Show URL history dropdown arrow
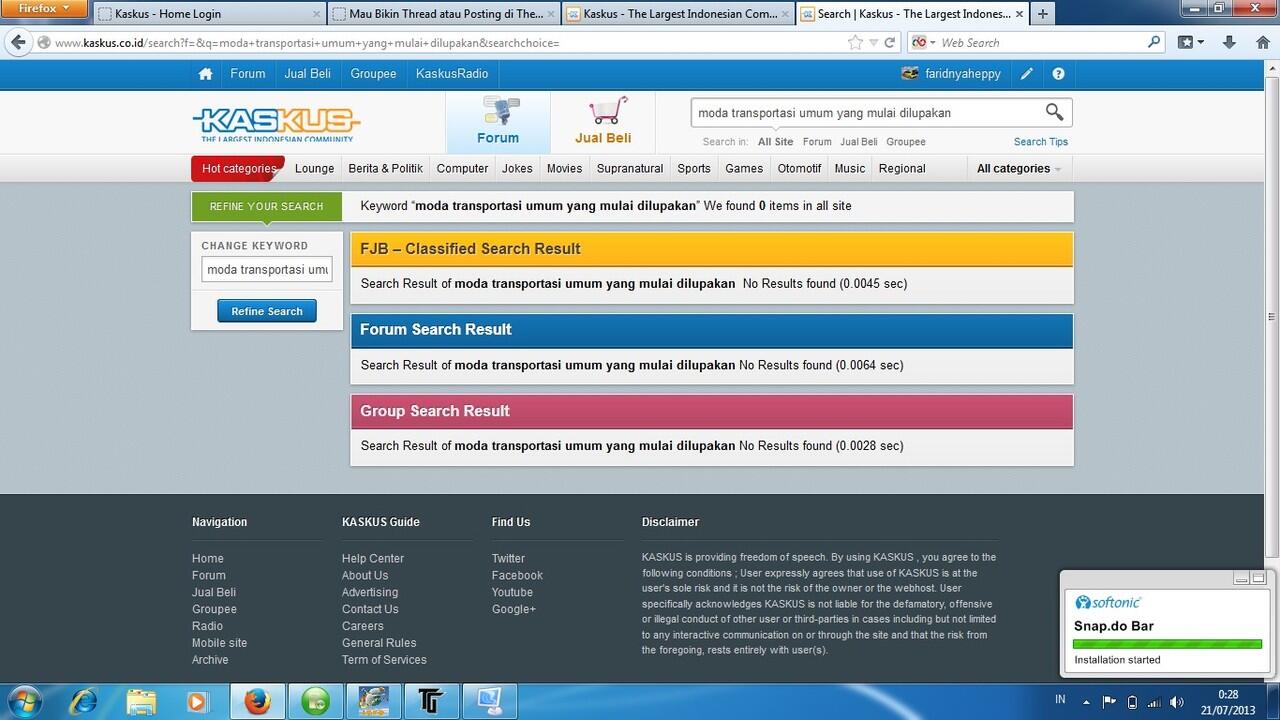Image resolution: width=1280 pixels, height=720 pixels. (874, 43)
